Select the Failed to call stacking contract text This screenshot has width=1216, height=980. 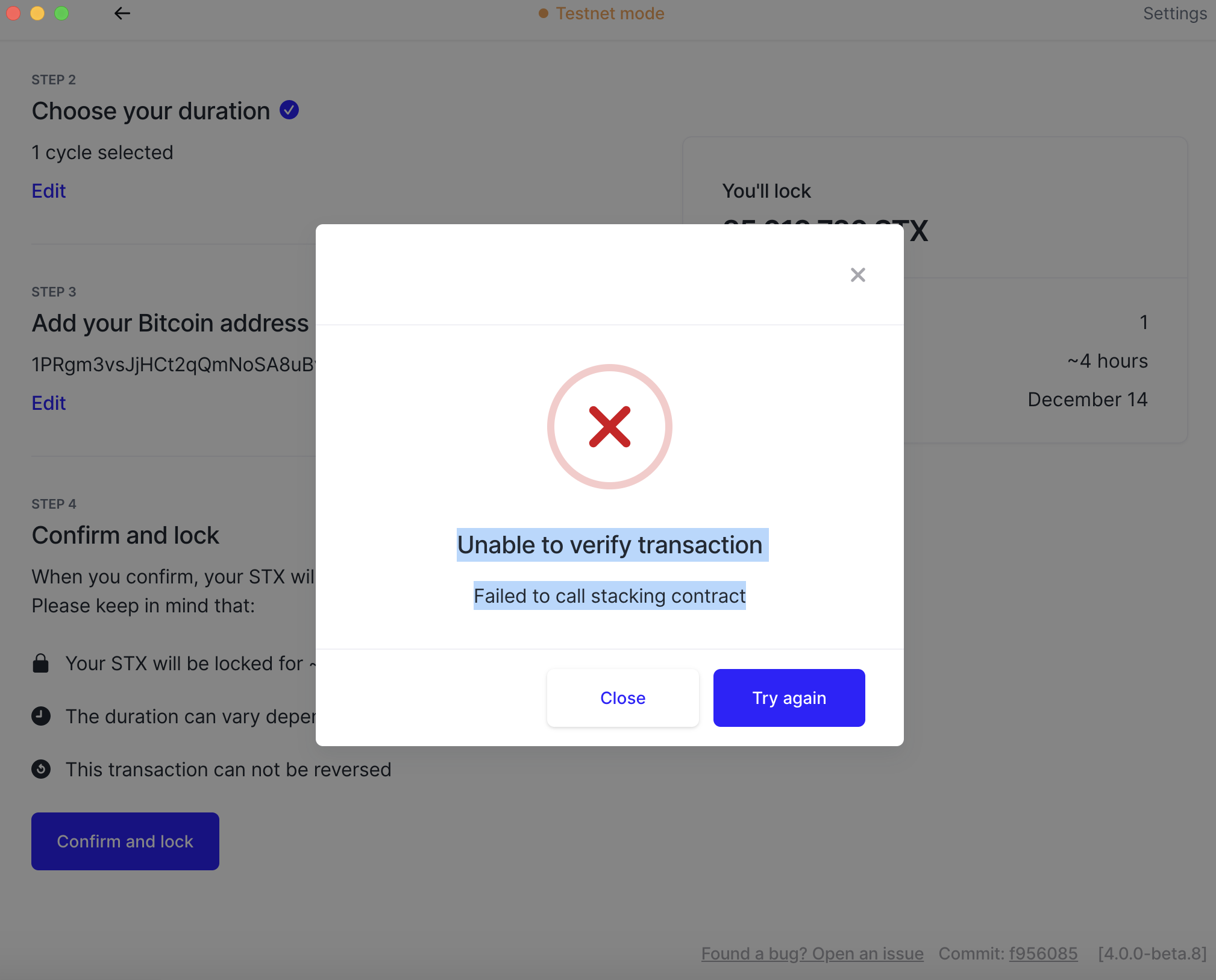click(609, 595)
